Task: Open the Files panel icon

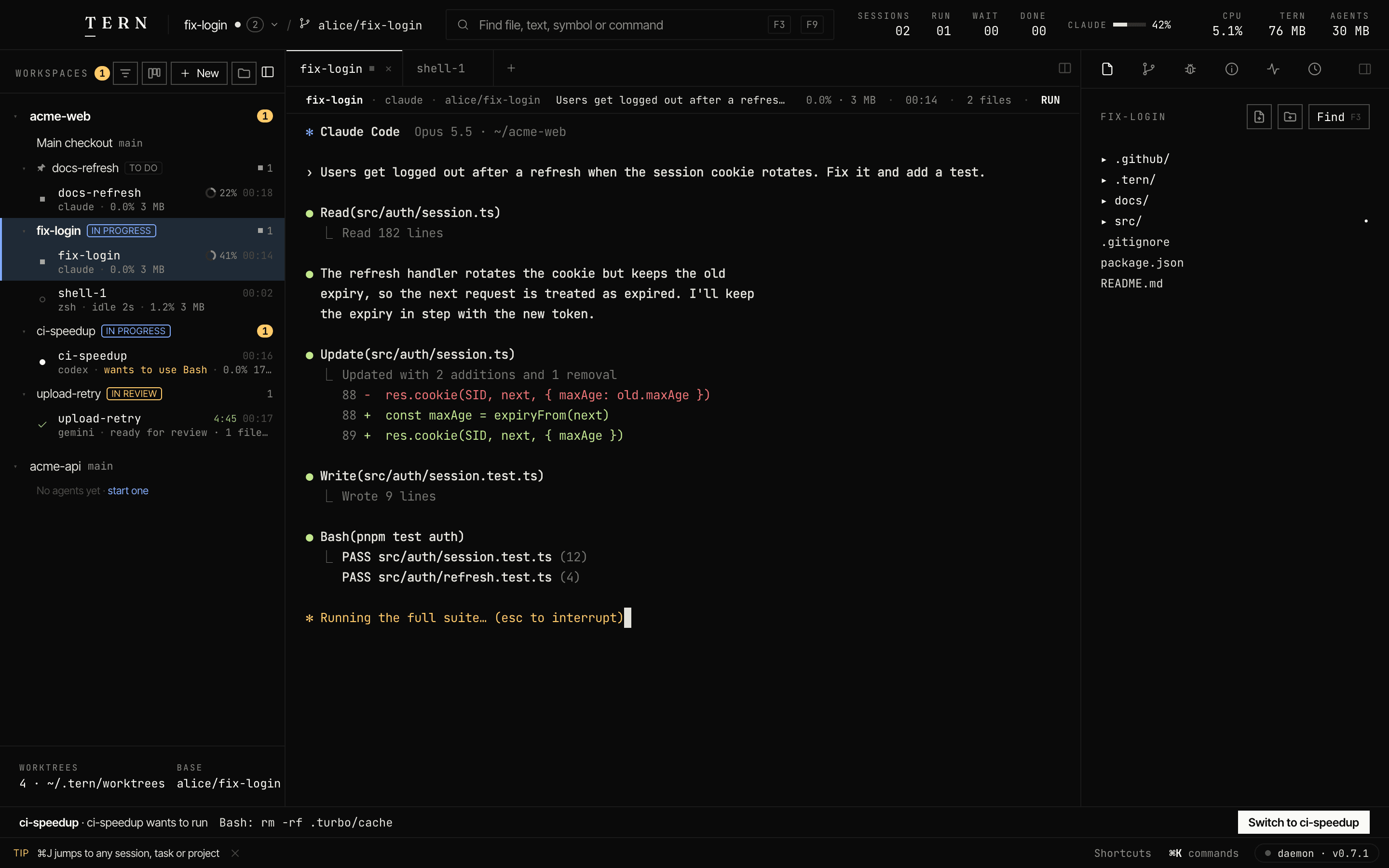Action: coord(1107,69)
